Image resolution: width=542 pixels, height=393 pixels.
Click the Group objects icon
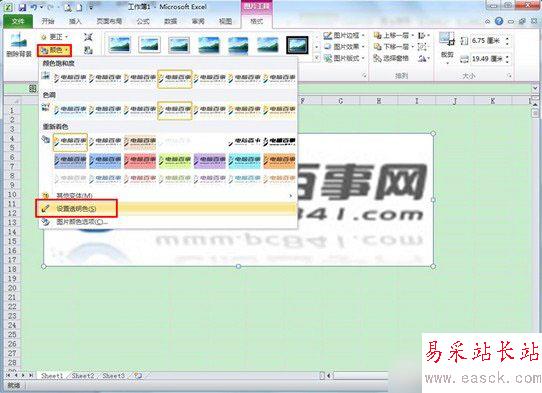pyautogui.click(x=422, y=47)
